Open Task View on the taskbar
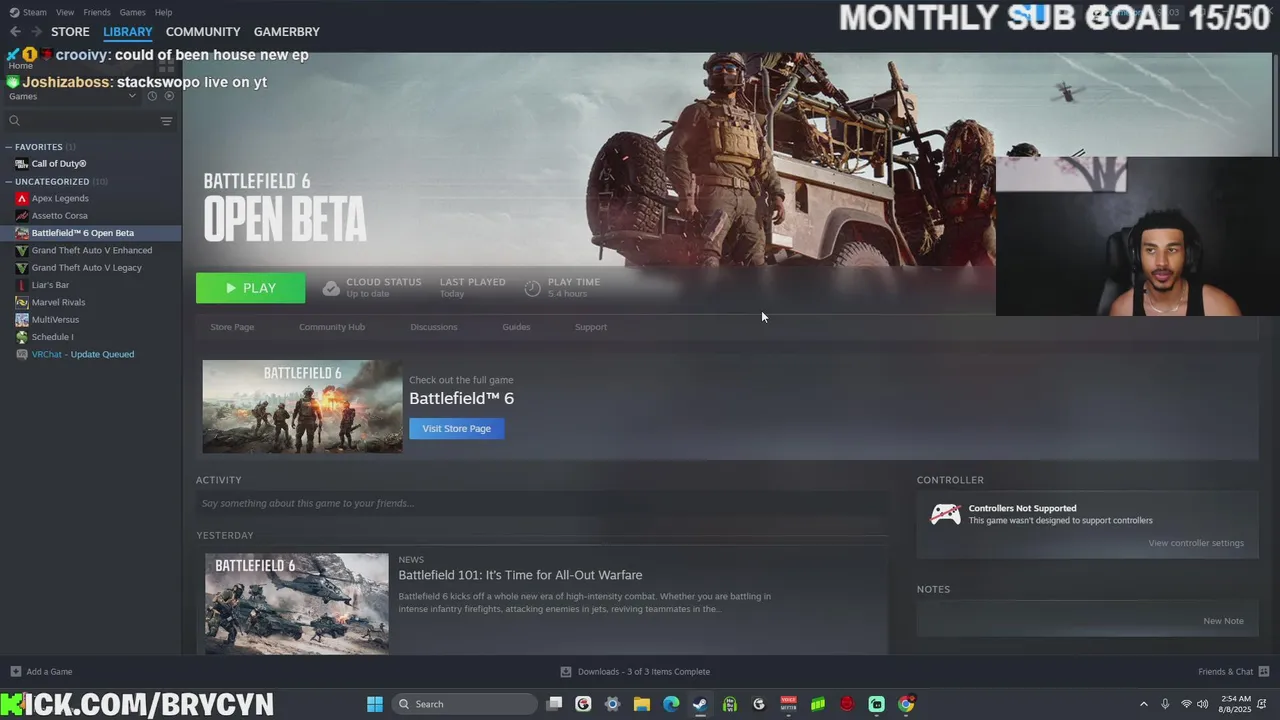The height and width of the screenshot is (720, 1280). coord(555,704)
